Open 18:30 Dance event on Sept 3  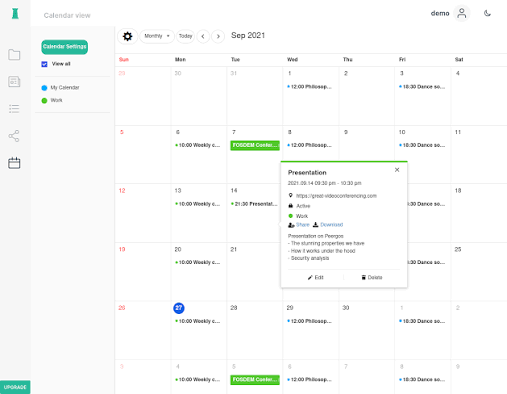[423, 87]
